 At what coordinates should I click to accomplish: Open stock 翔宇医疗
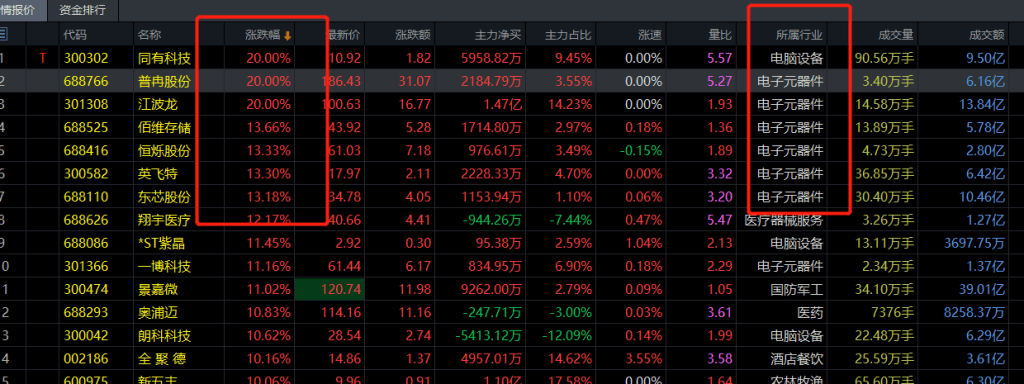165,220
